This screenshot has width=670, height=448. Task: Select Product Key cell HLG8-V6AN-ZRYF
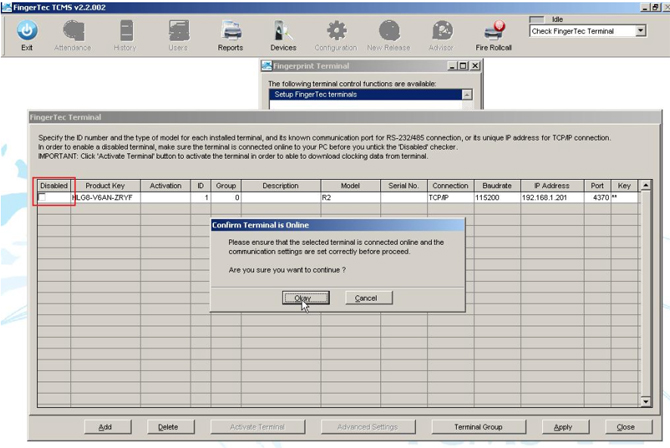coord(106,197)
